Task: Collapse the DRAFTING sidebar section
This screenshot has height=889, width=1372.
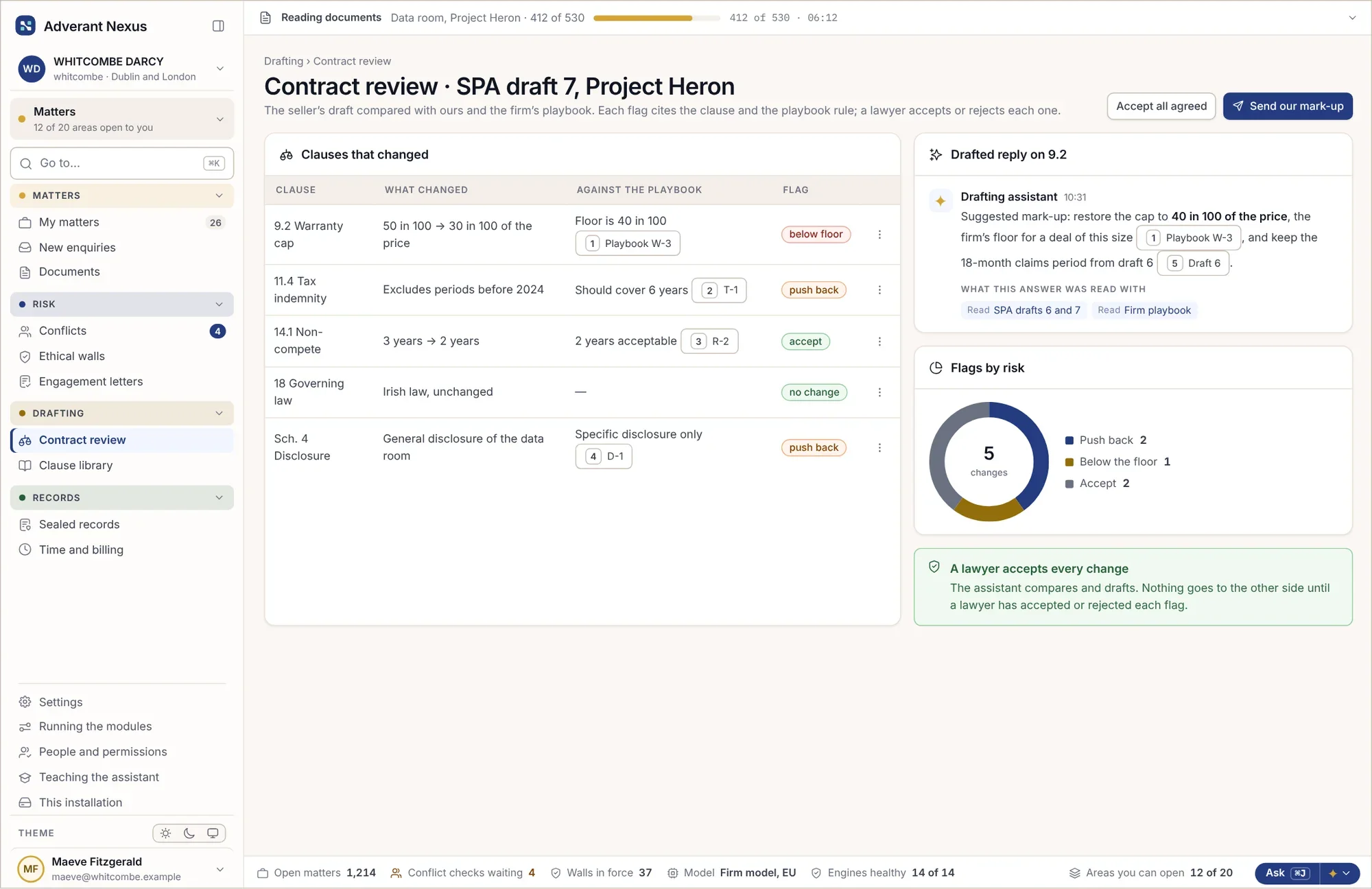Action: pos(220,414)
